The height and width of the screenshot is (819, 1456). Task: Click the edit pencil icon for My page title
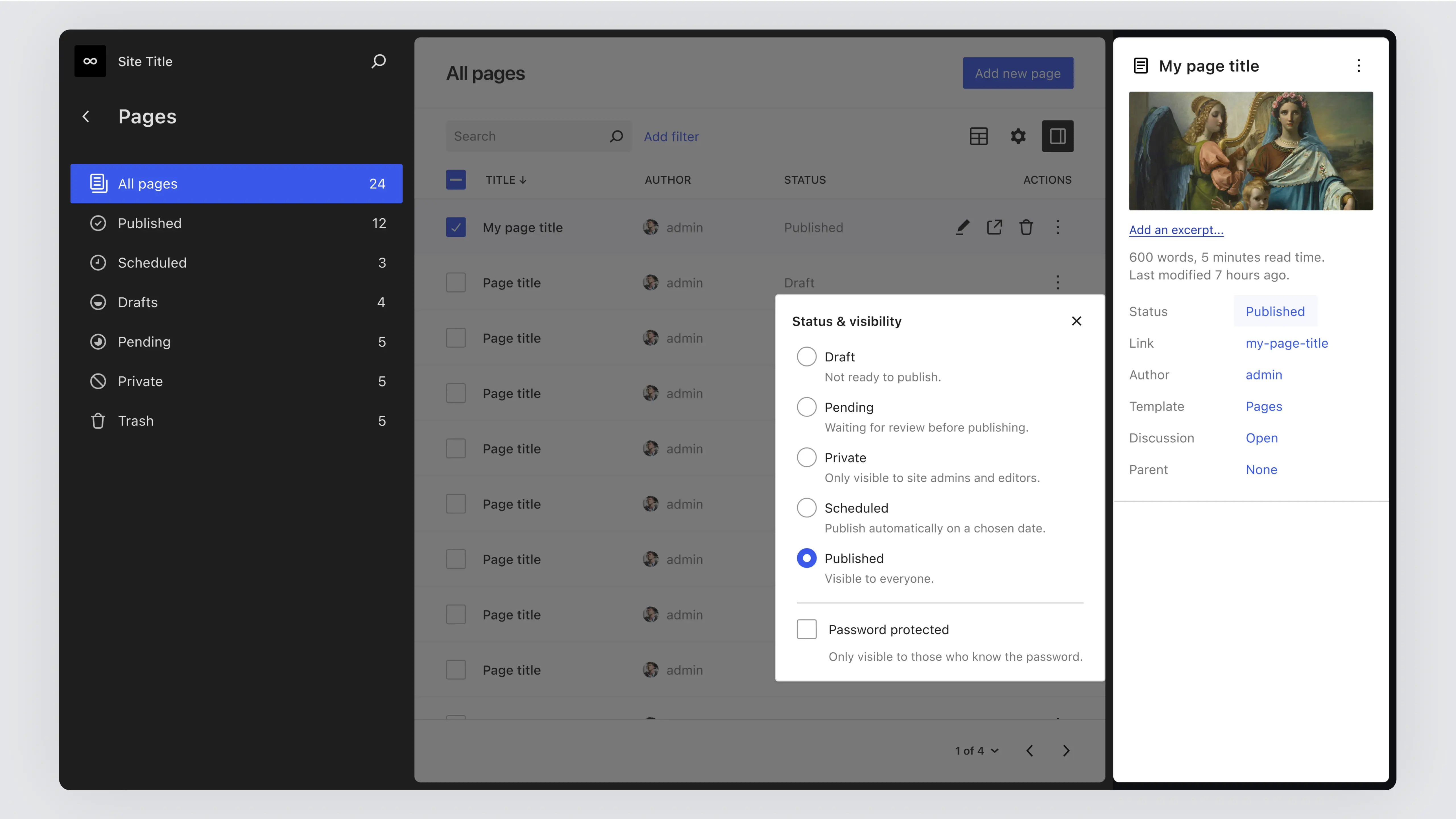963,227
